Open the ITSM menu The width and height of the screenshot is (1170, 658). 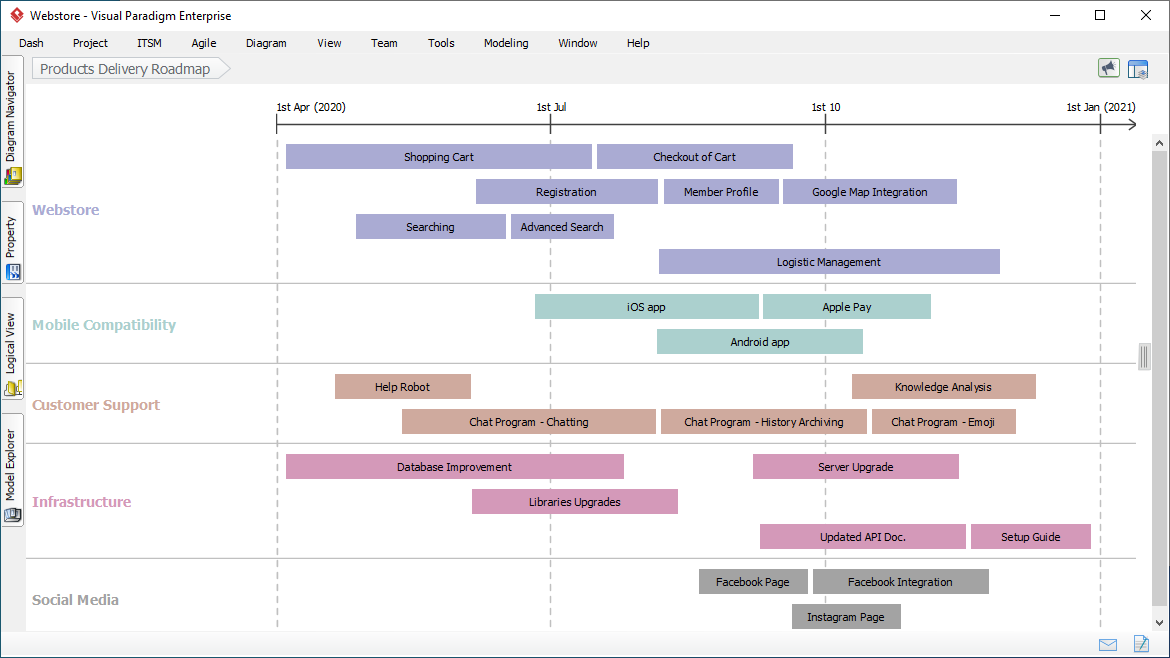[x=148, y=43]
